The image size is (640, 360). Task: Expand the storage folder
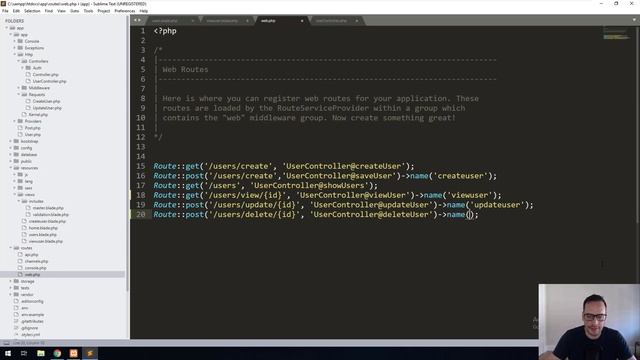click(x=11, y=281)
